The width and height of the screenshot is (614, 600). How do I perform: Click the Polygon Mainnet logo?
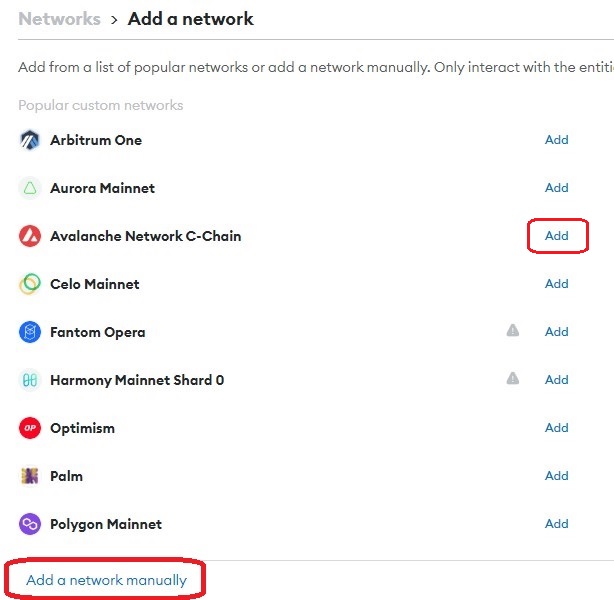click(29, 524)
